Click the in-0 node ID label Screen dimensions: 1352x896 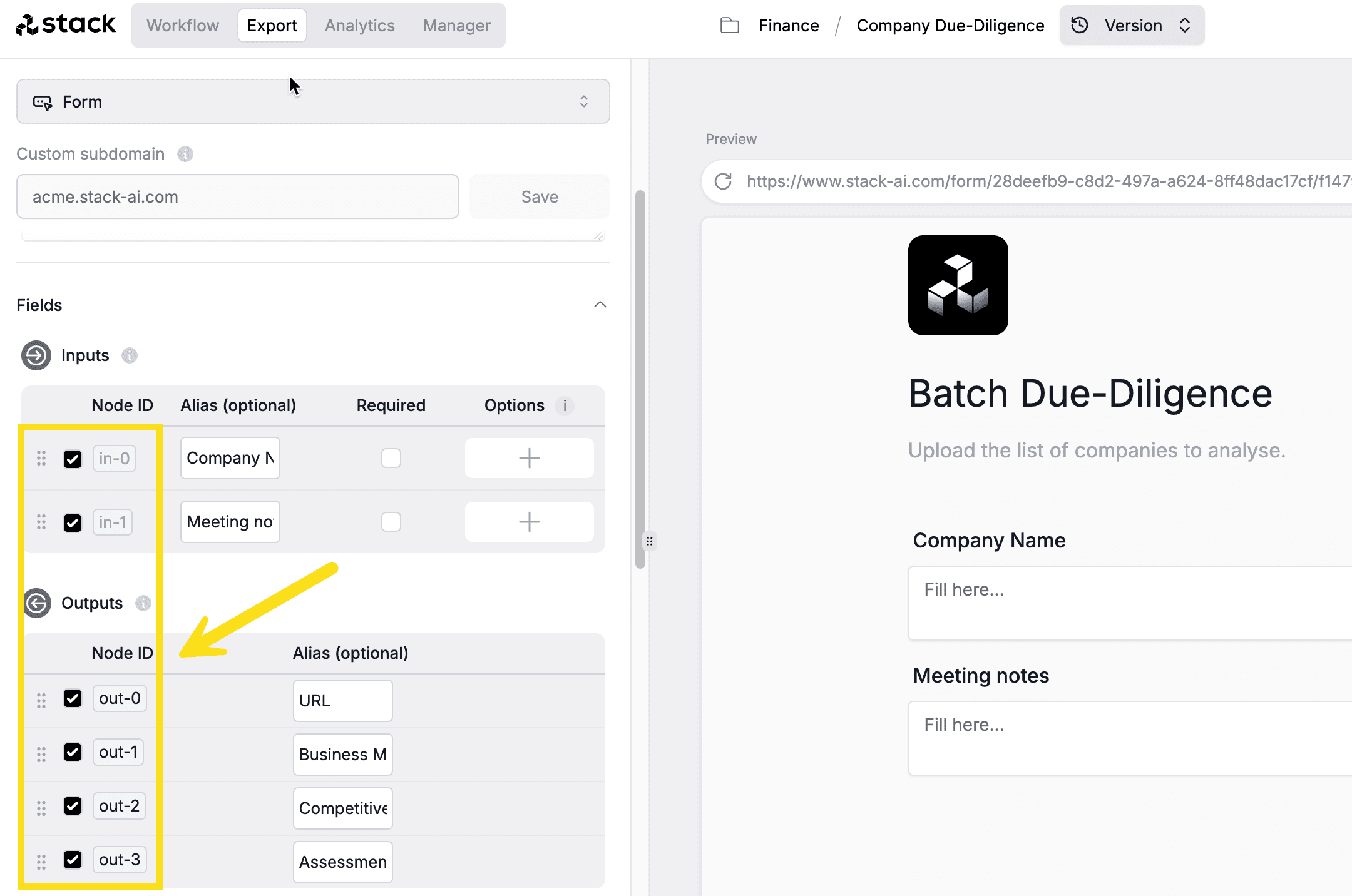[x=115, y=459]
